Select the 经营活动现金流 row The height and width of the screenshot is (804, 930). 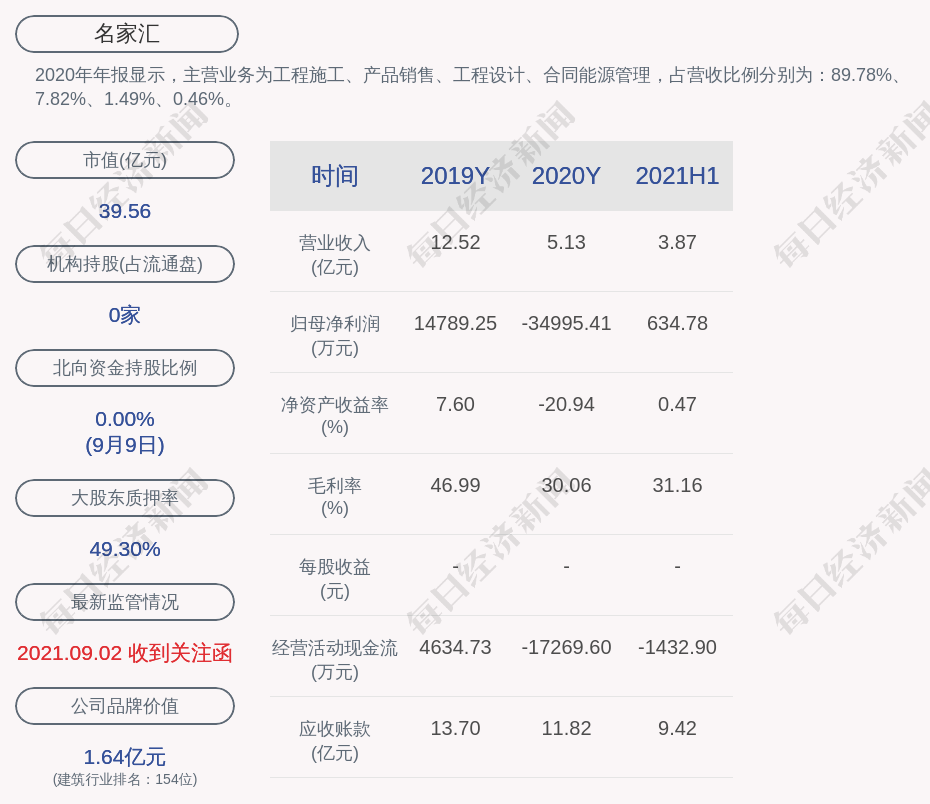tap(334, 659)
